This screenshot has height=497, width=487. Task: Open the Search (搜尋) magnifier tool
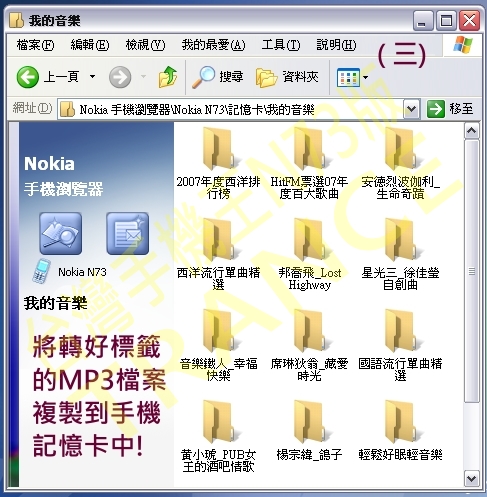coord(218,77)
